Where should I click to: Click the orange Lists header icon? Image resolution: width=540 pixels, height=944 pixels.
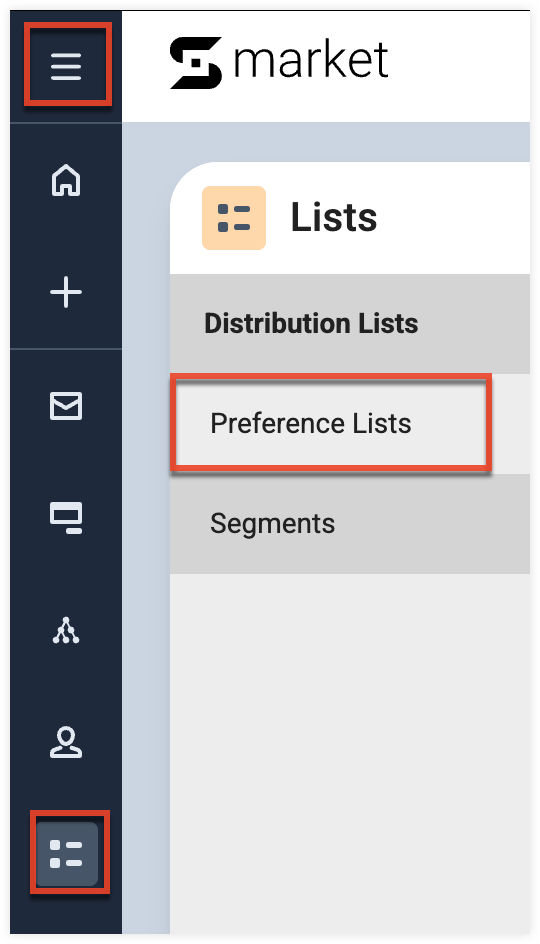tap(234, 218)
